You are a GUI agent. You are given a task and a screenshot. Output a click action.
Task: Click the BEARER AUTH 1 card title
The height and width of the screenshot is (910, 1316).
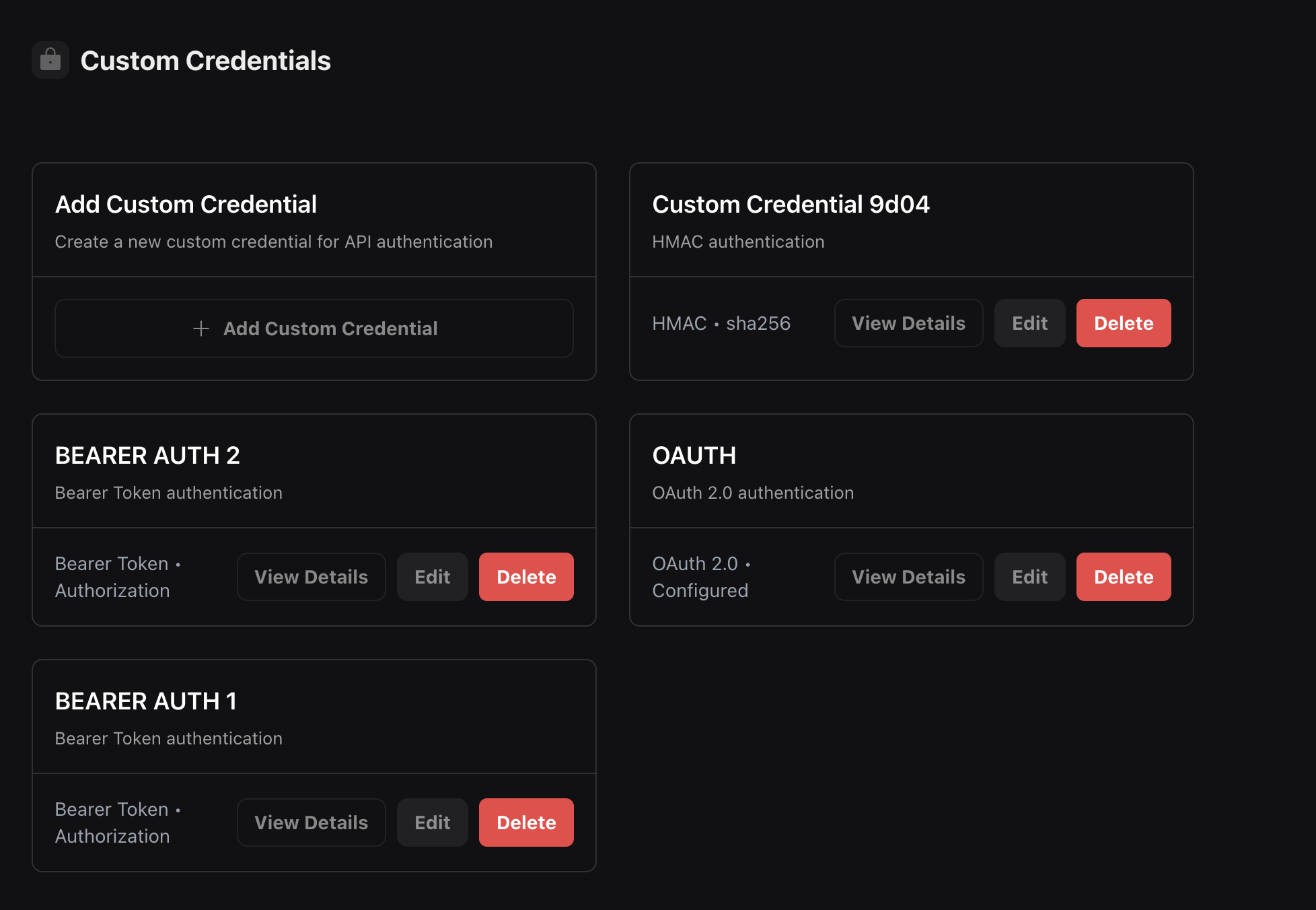tap(145, 701)
